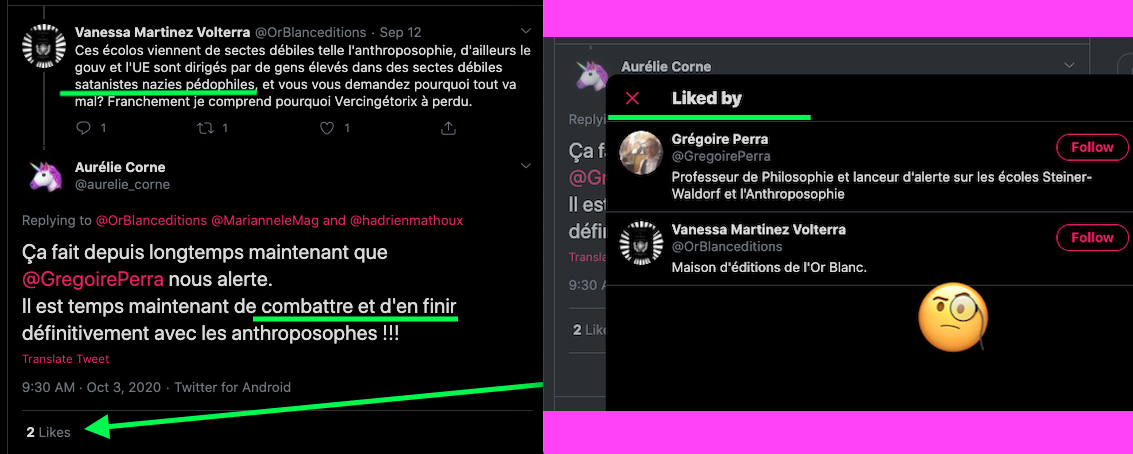Screen dimensions: 1133x454
Task: Click the Twitter for Android source link
Action: (x=233, y=387)
